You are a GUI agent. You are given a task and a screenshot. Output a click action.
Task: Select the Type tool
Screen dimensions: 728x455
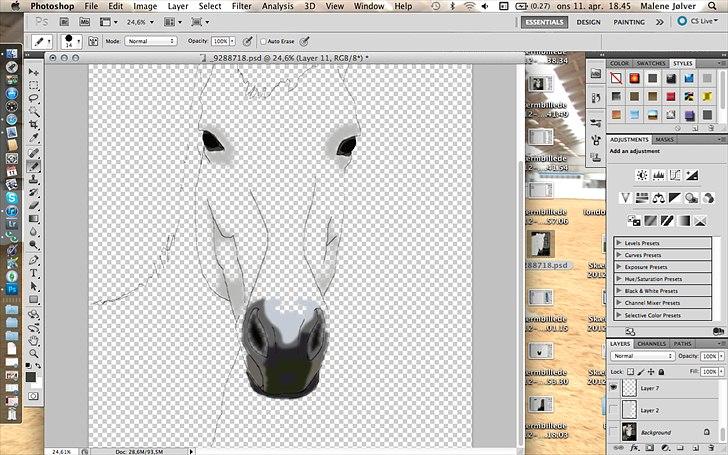(33, 272)
